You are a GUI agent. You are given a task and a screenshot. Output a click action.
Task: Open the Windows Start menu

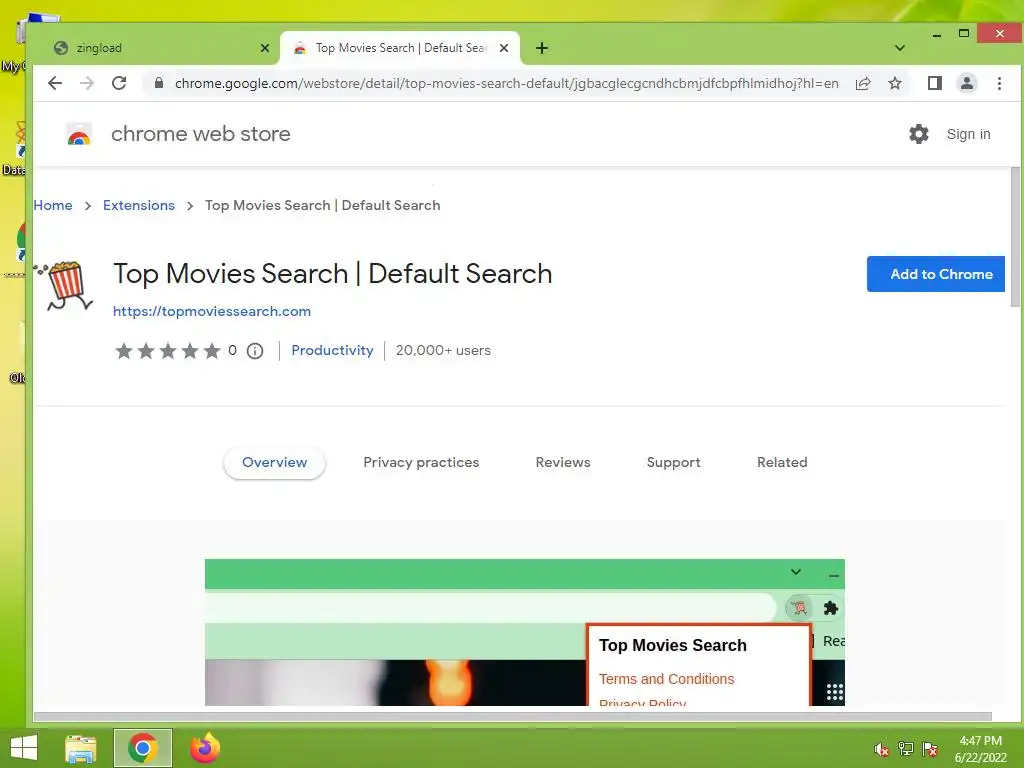click(x=24, y=748)
